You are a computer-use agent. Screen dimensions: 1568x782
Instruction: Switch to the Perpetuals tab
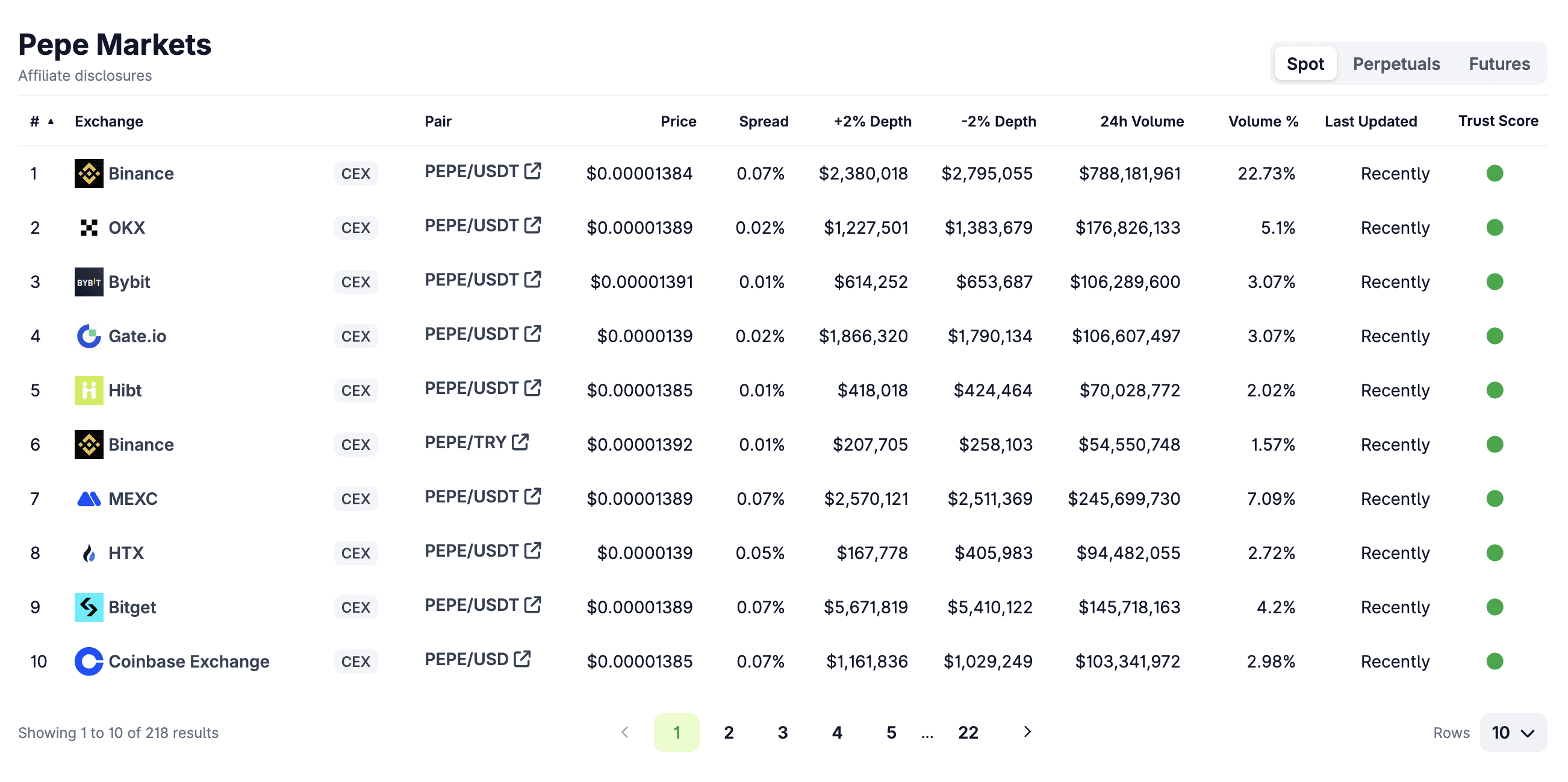pyautogui.click(x=1396, y=64)
